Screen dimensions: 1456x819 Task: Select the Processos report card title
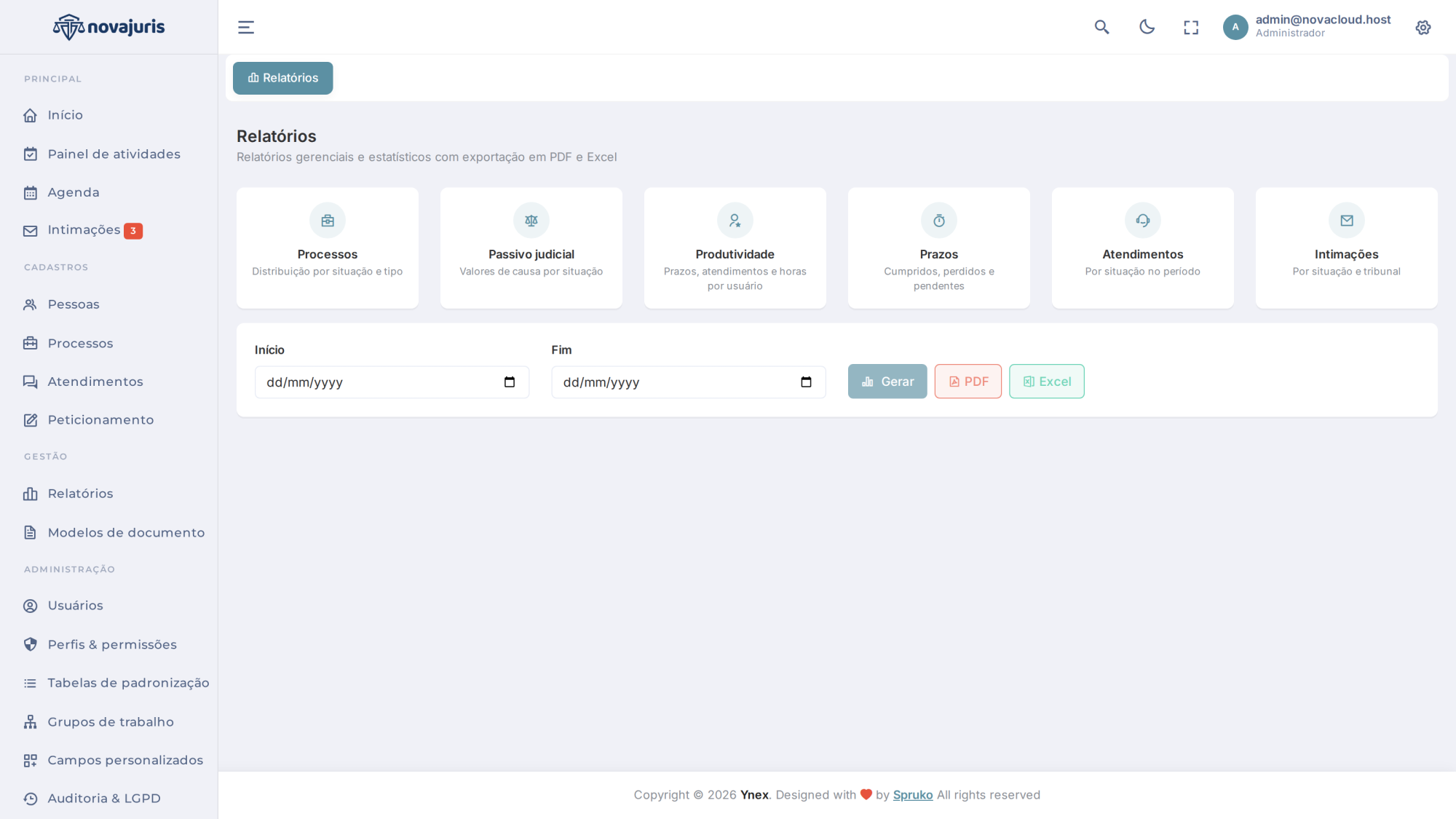(328, 255)
